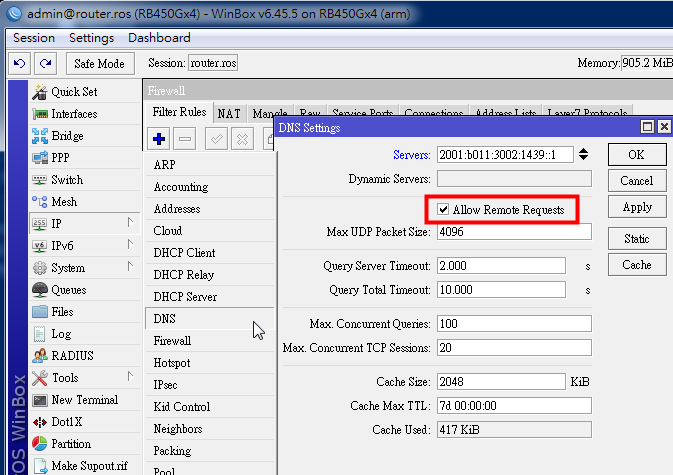673x475 pixels.
Task: Expand the Tools submenu in the sidebar
Action: [130, 377]
